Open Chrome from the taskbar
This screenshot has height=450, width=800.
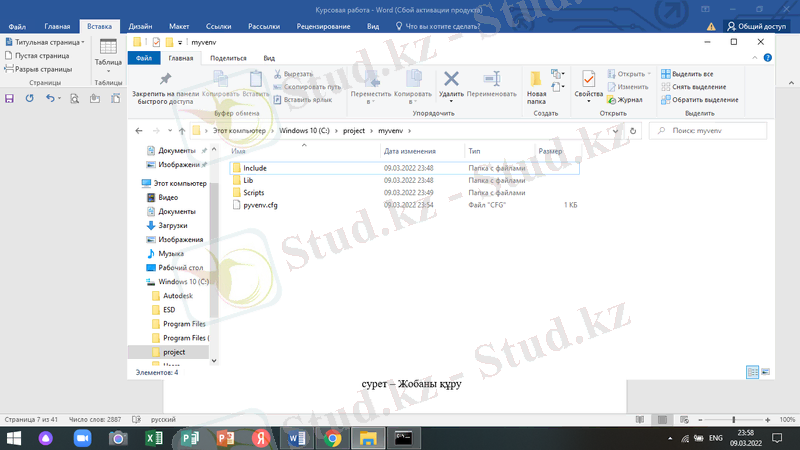[x=333, y=438]
